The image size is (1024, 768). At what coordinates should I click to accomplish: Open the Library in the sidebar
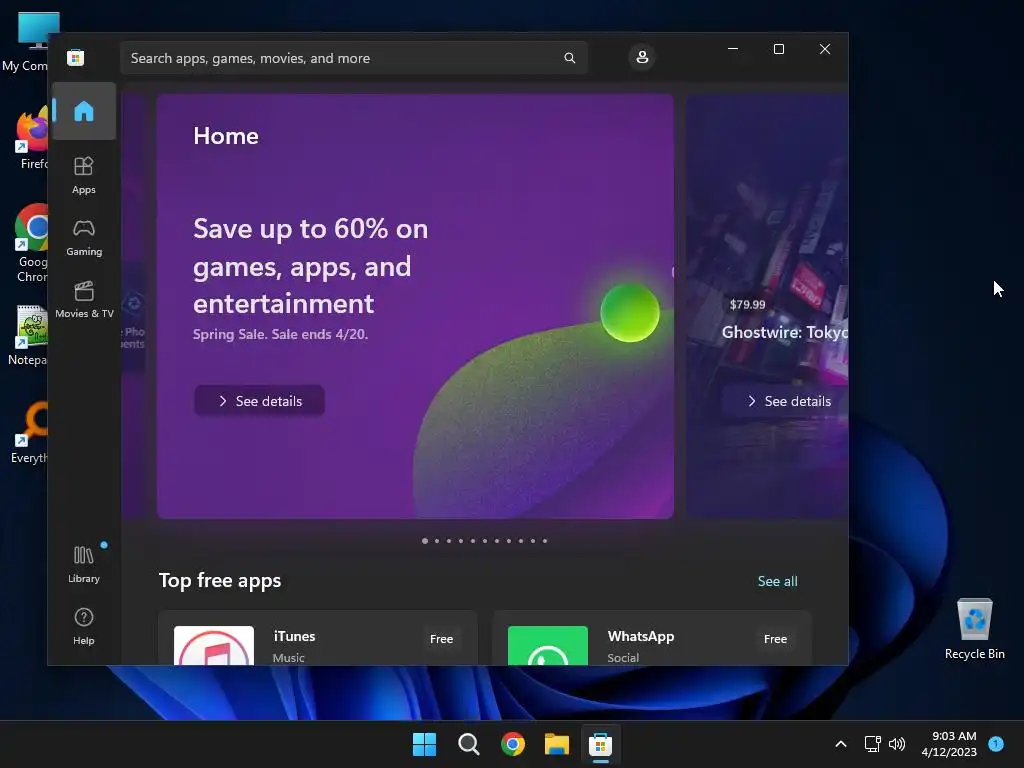(x=84, y=564)
